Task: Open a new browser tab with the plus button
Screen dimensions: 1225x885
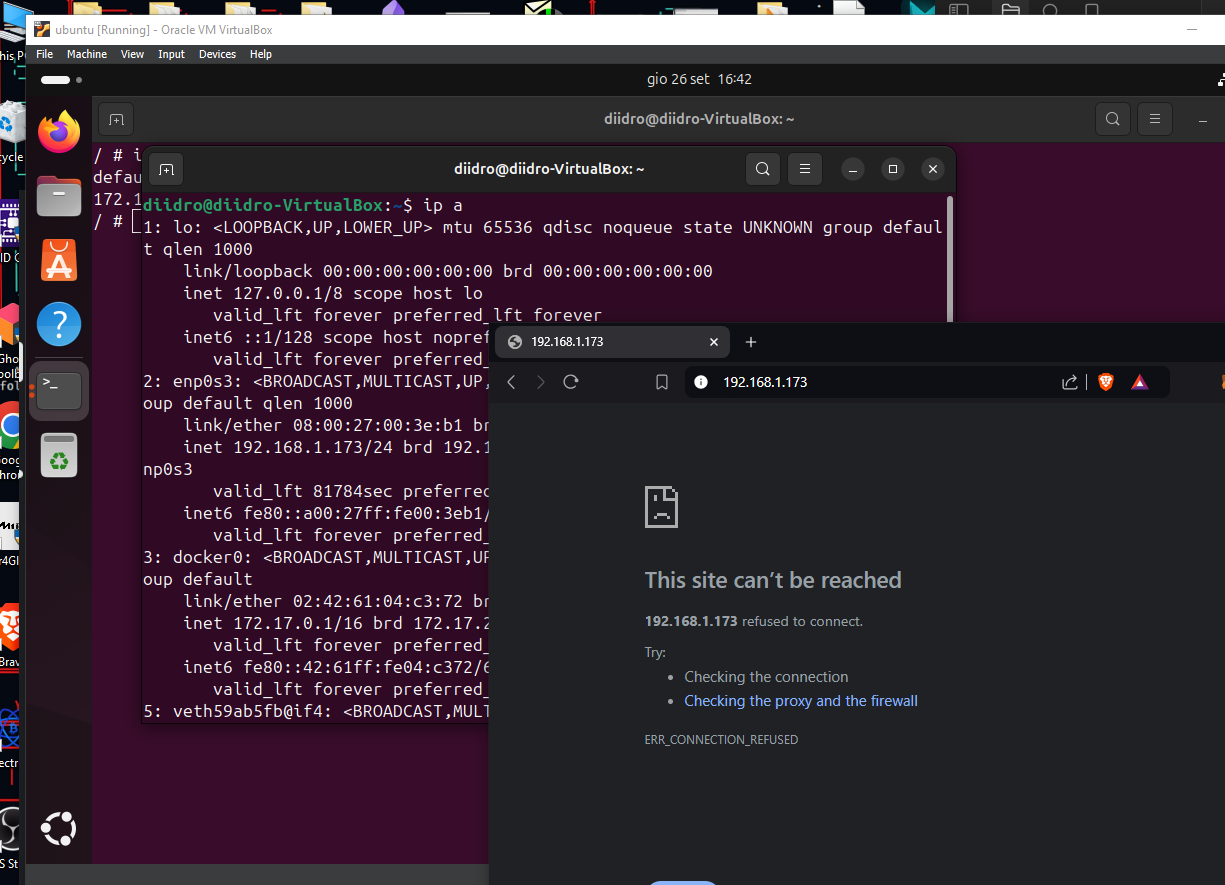Action: tap(751, 341)
